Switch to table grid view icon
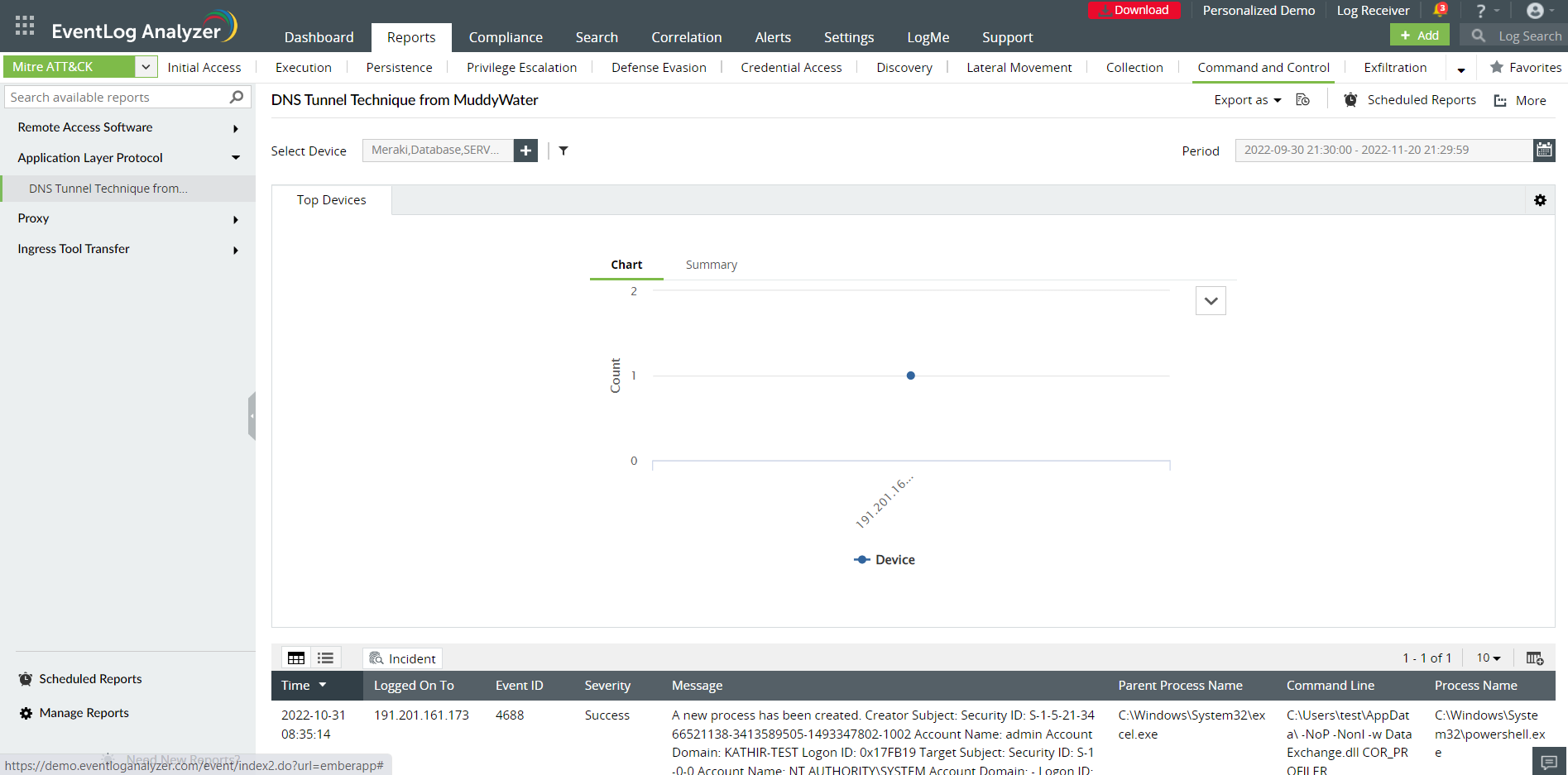Screen dimensions: 1568x775 [296, 658]
